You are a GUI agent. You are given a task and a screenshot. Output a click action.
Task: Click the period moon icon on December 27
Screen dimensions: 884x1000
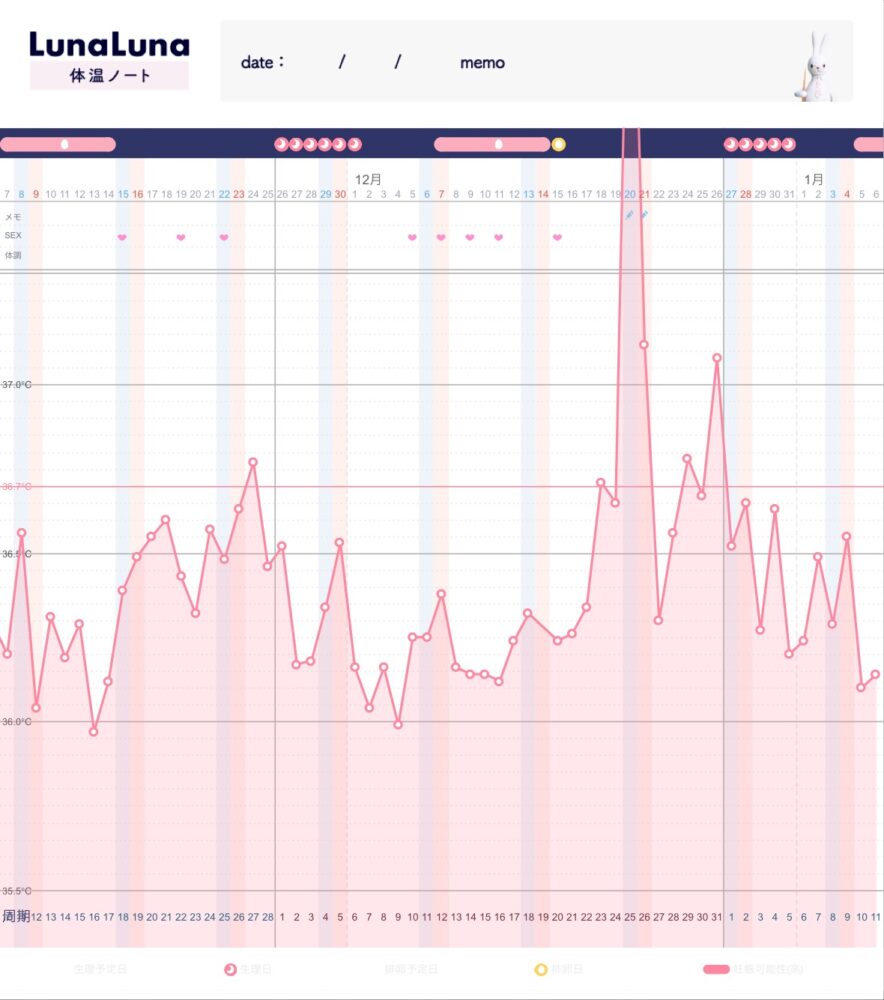(x=730, y=144)
